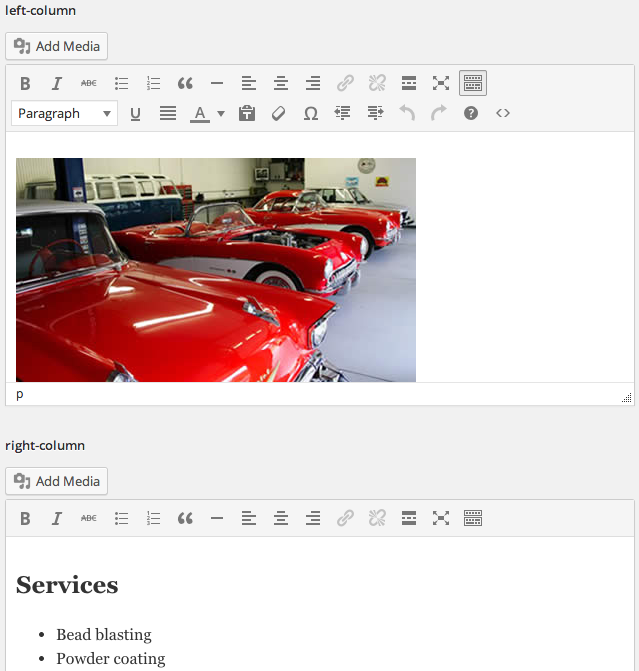This screenshot has height=671, width=639.
Task: Collapse the left-column editor's toolbar toggle
Action: [x=473, y=83]
